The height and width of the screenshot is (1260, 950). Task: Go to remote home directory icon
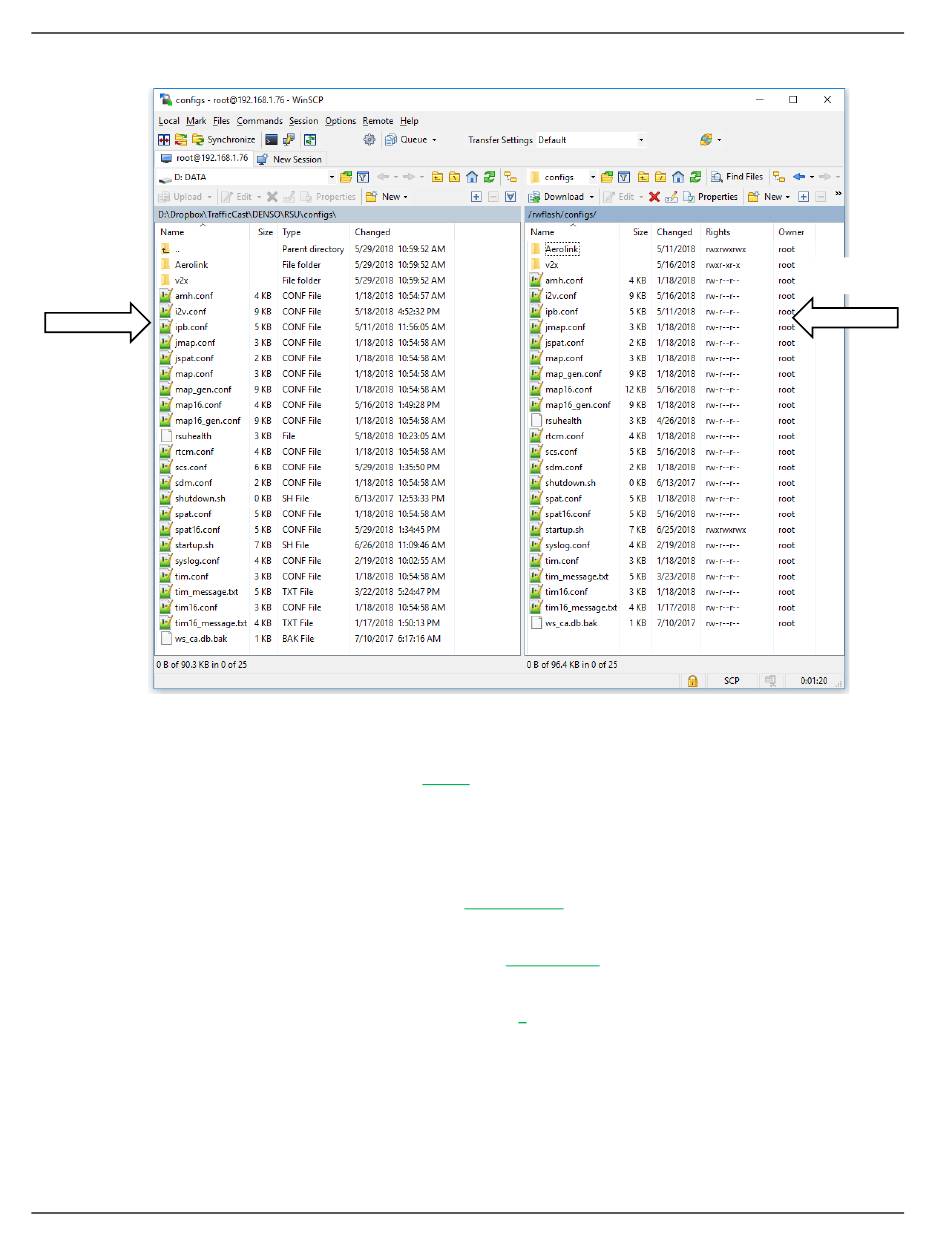click(678, 177)
